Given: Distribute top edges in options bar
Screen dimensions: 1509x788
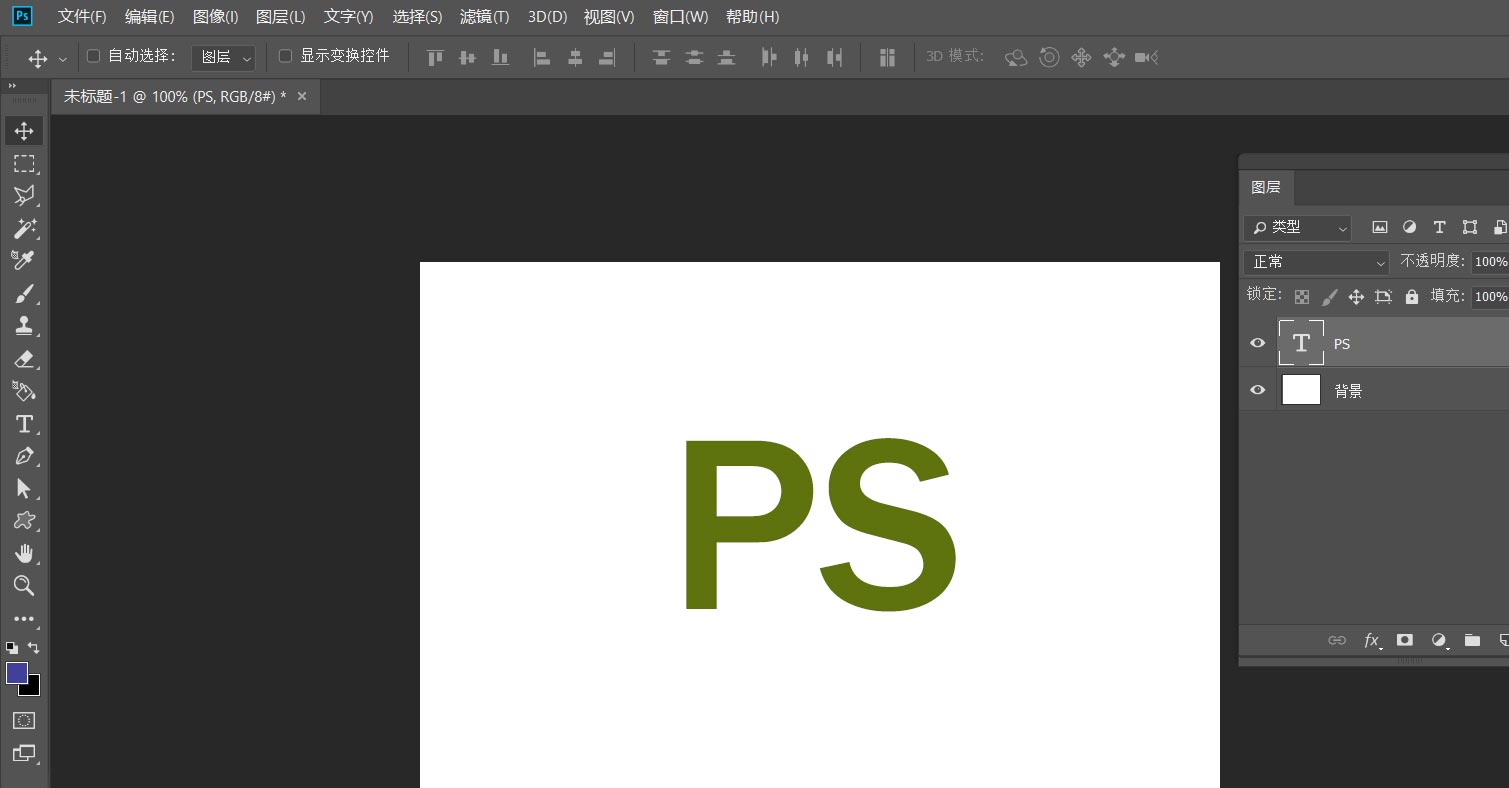Looking at the screenshot, I should coord(661,58).
